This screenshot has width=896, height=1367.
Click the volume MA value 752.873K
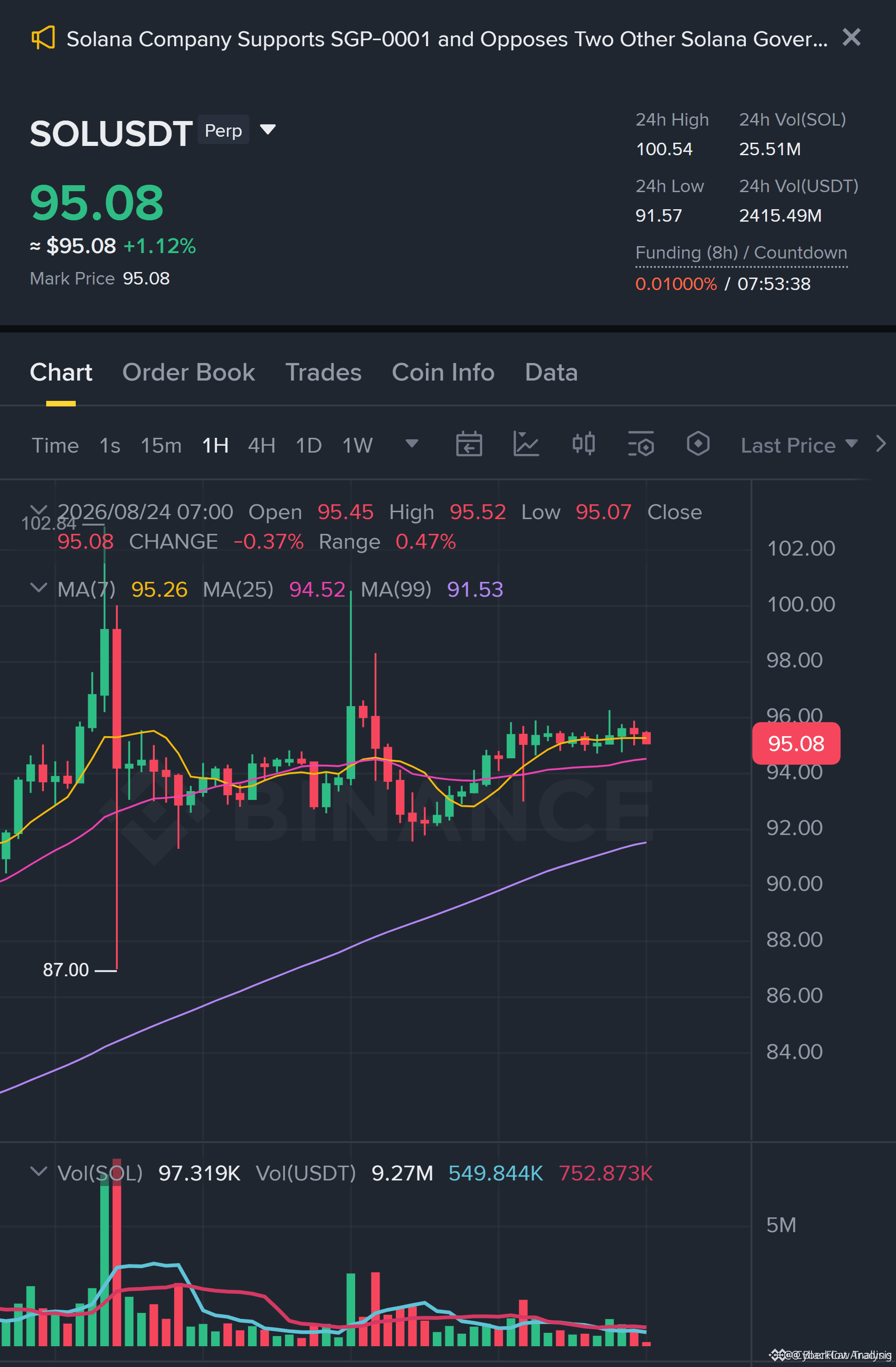click(606, 1173)
